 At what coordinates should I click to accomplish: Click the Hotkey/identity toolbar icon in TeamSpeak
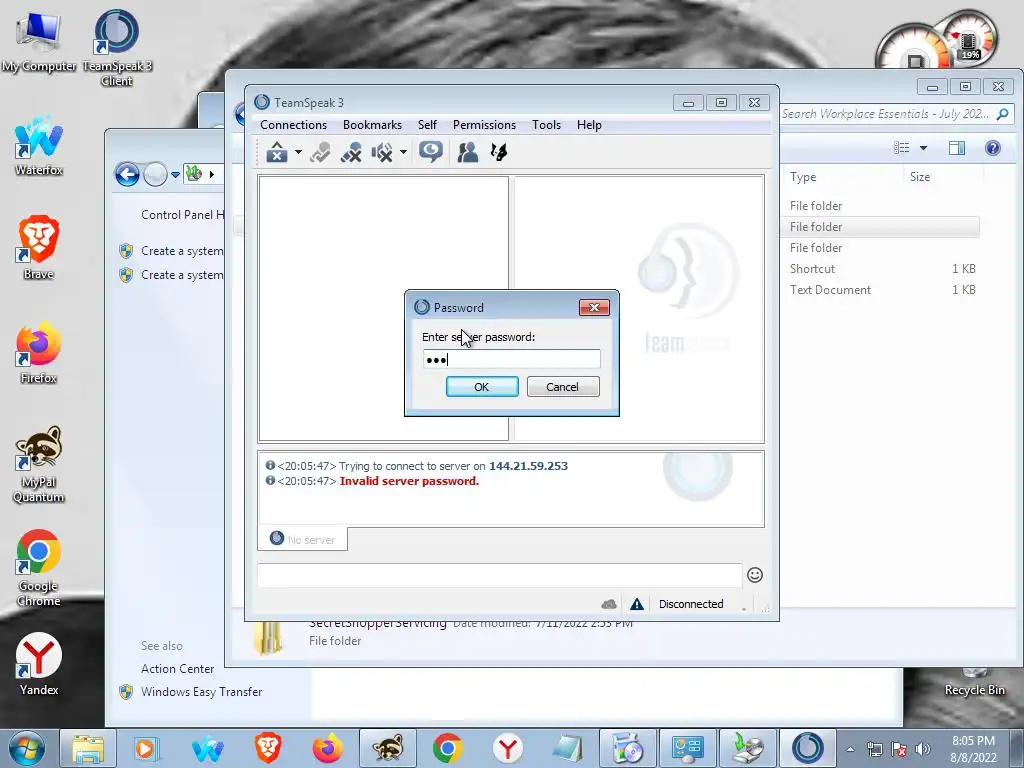[499, 152]
